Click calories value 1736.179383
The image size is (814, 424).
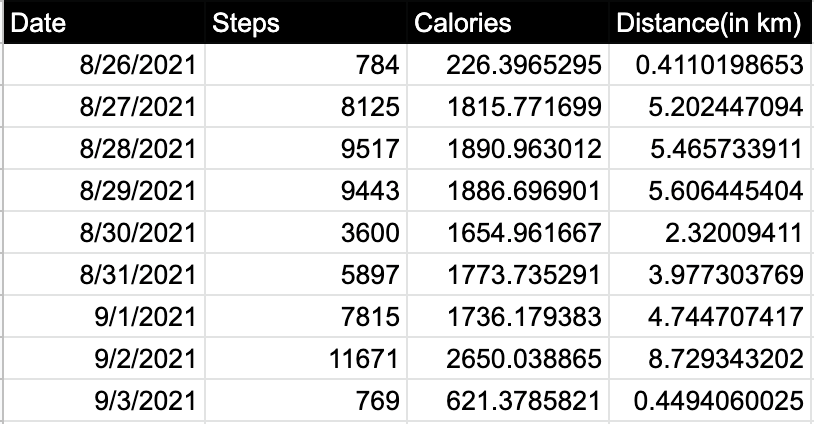(508, 317)
